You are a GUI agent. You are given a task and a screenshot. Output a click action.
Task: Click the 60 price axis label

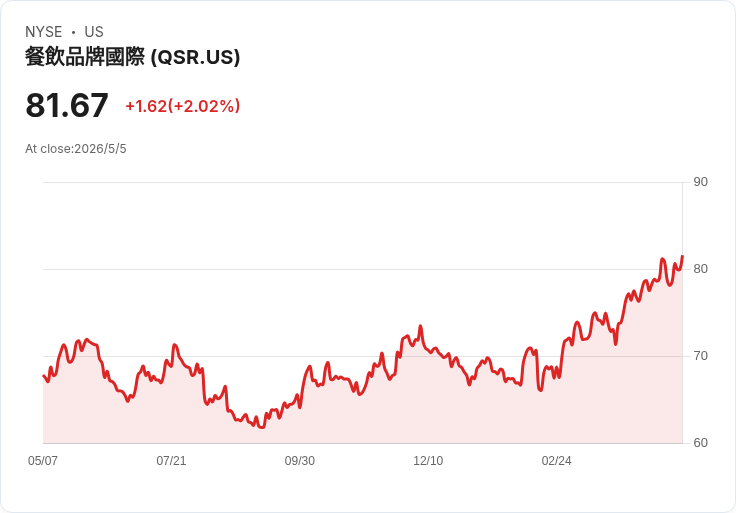coord(700,443)
